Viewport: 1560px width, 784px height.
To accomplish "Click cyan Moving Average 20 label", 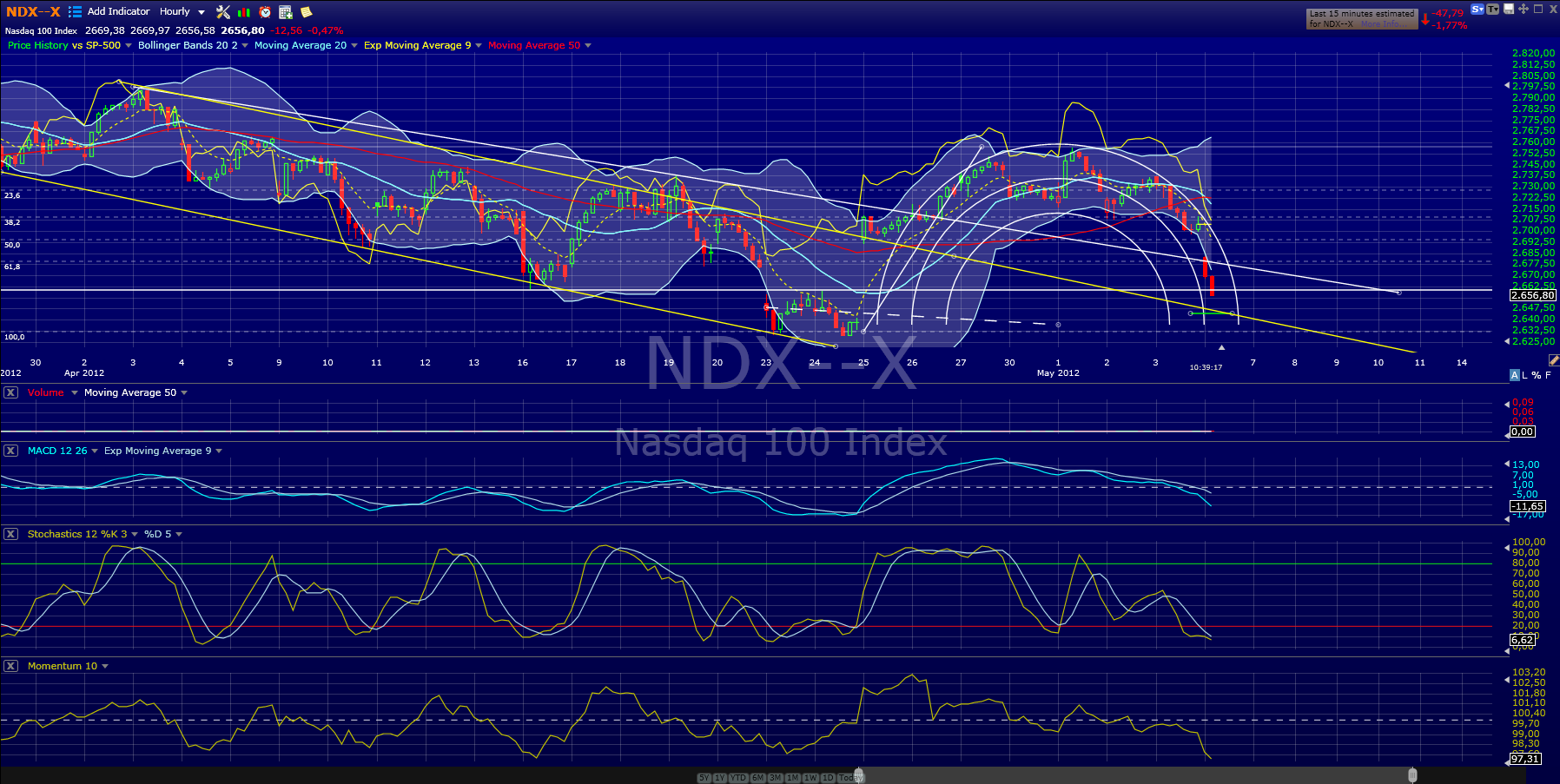I will click(x=301, y=45).
